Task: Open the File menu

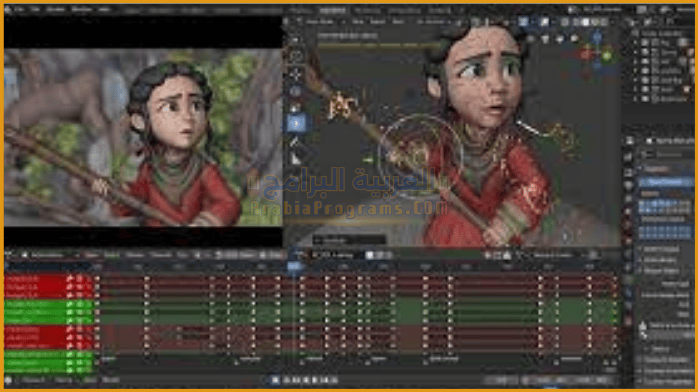Action: coord(20,9)
